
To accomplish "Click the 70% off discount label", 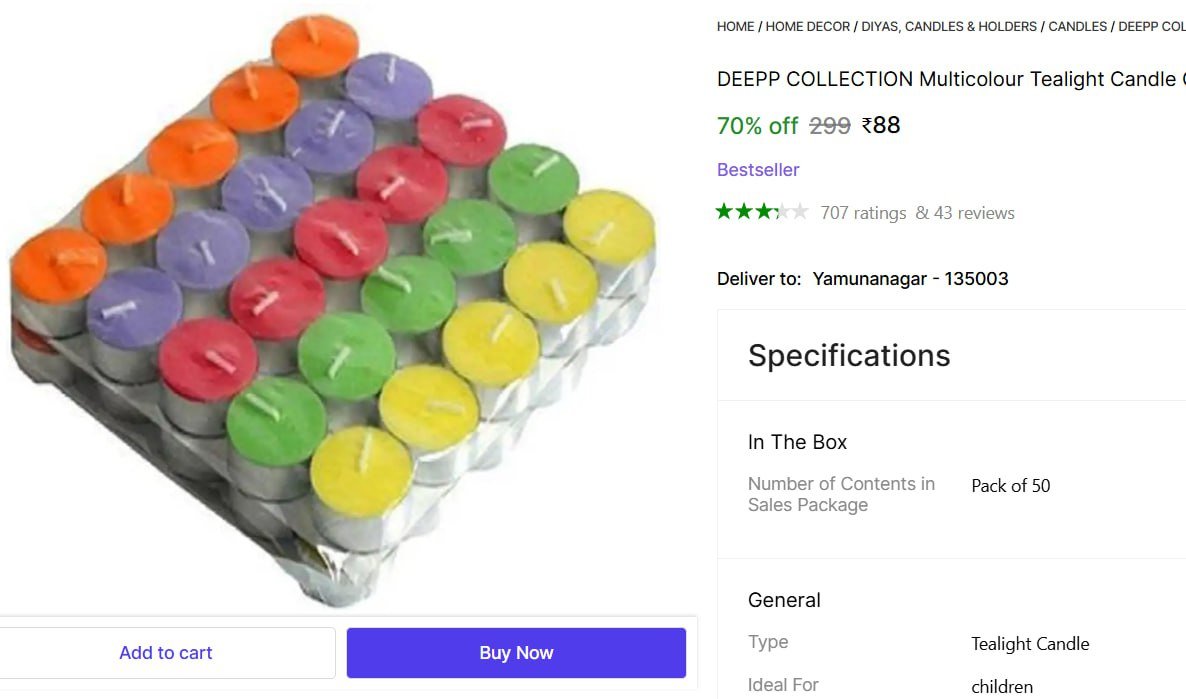I will click(757, 126).
